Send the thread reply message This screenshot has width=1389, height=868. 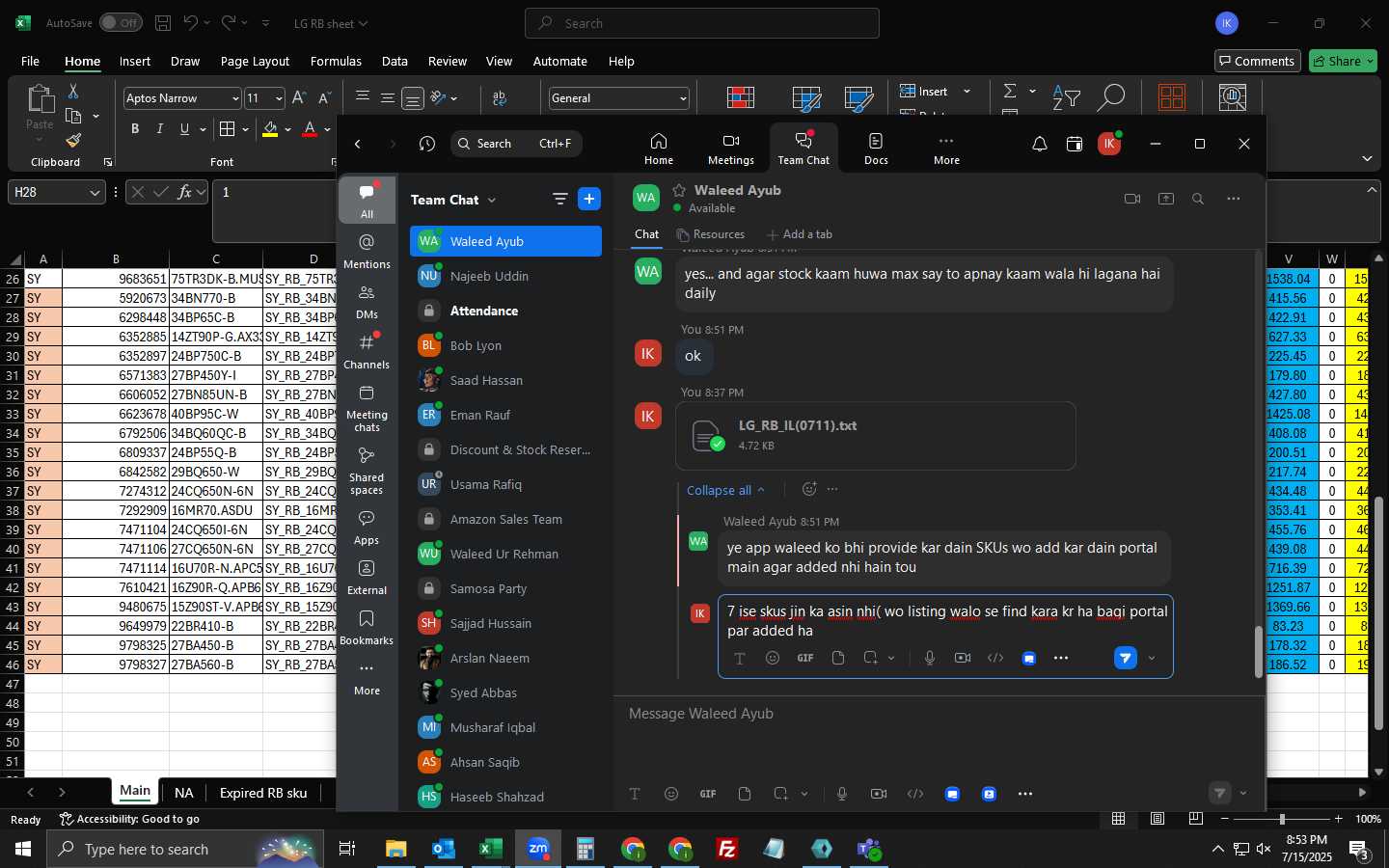click(1125, 658)
